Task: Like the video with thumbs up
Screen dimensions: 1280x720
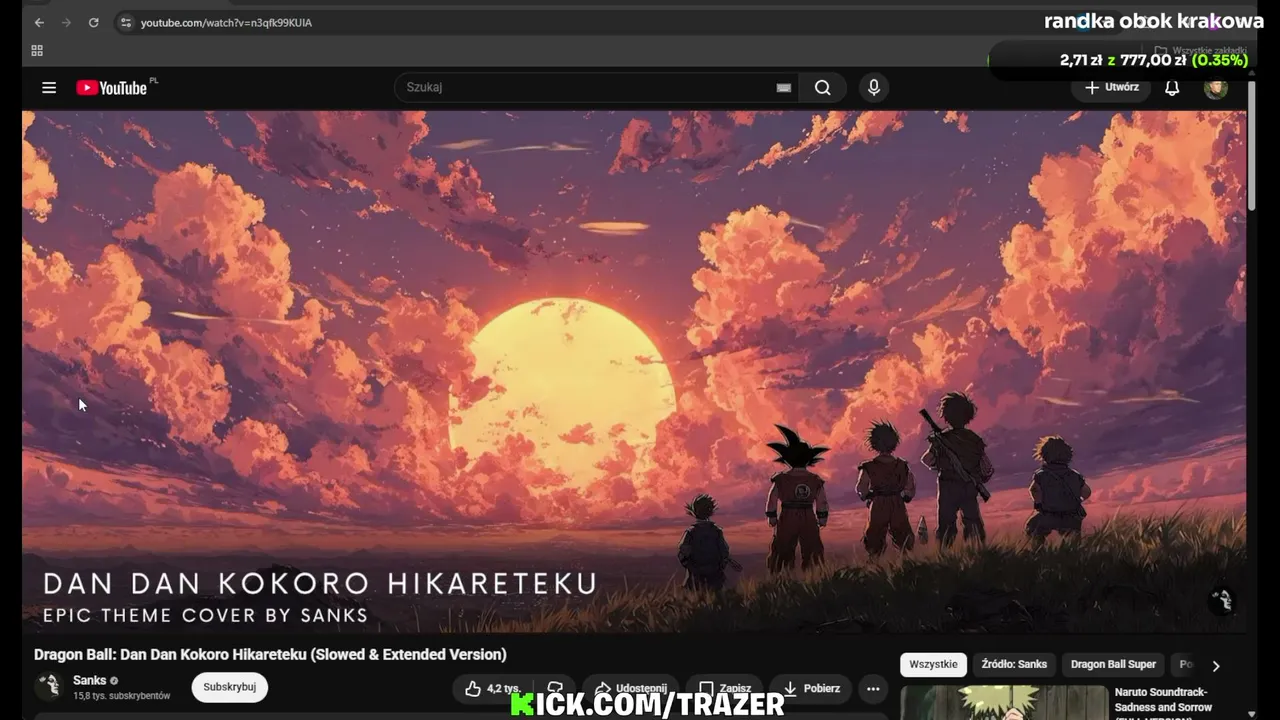Action: point(492,688)
